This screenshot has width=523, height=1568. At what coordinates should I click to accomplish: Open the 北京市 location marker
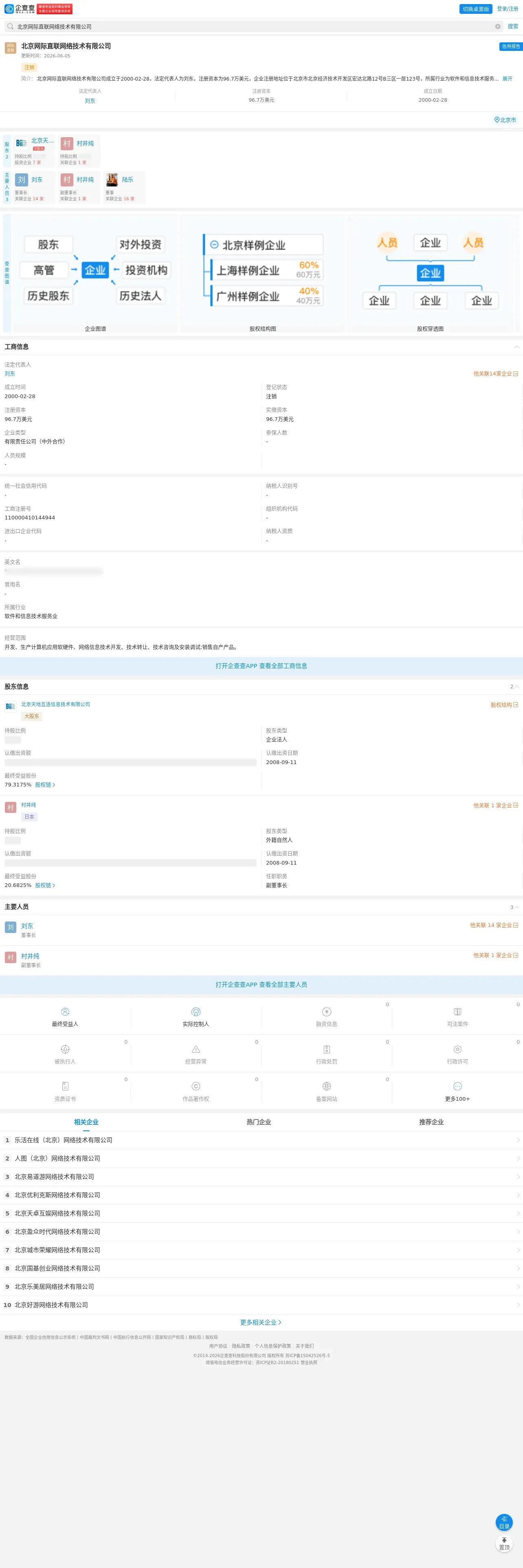point(505,120)
